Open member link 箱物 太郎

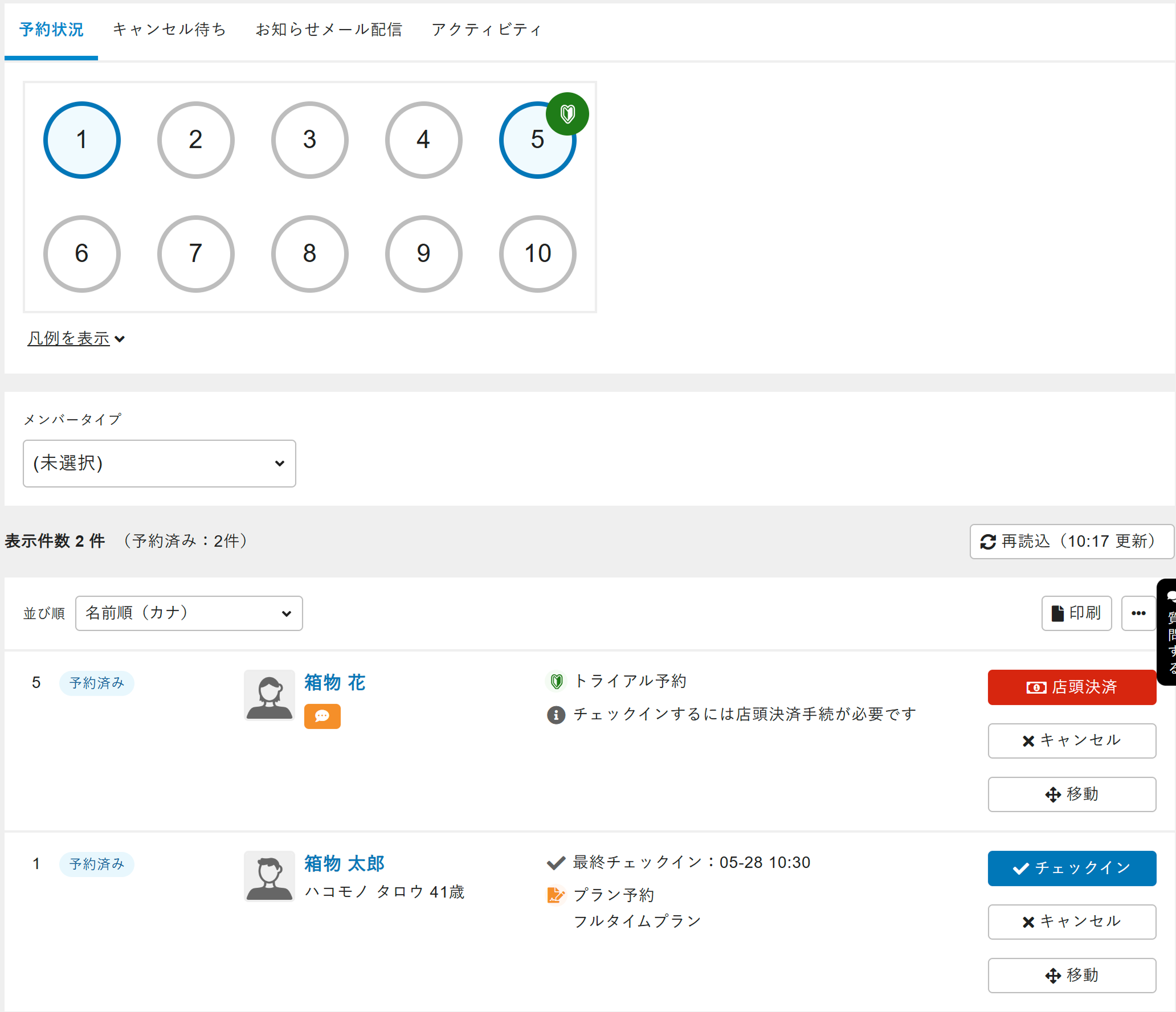coord(344,863)
